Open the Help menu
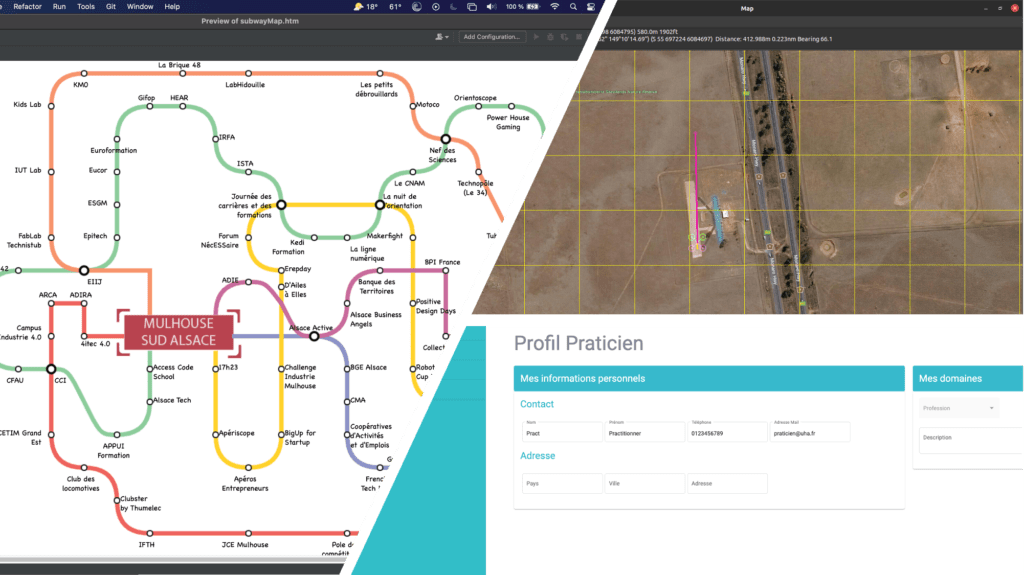This screenshot has height=575, width=1024. pyautogui.click(x=172, y=7)
